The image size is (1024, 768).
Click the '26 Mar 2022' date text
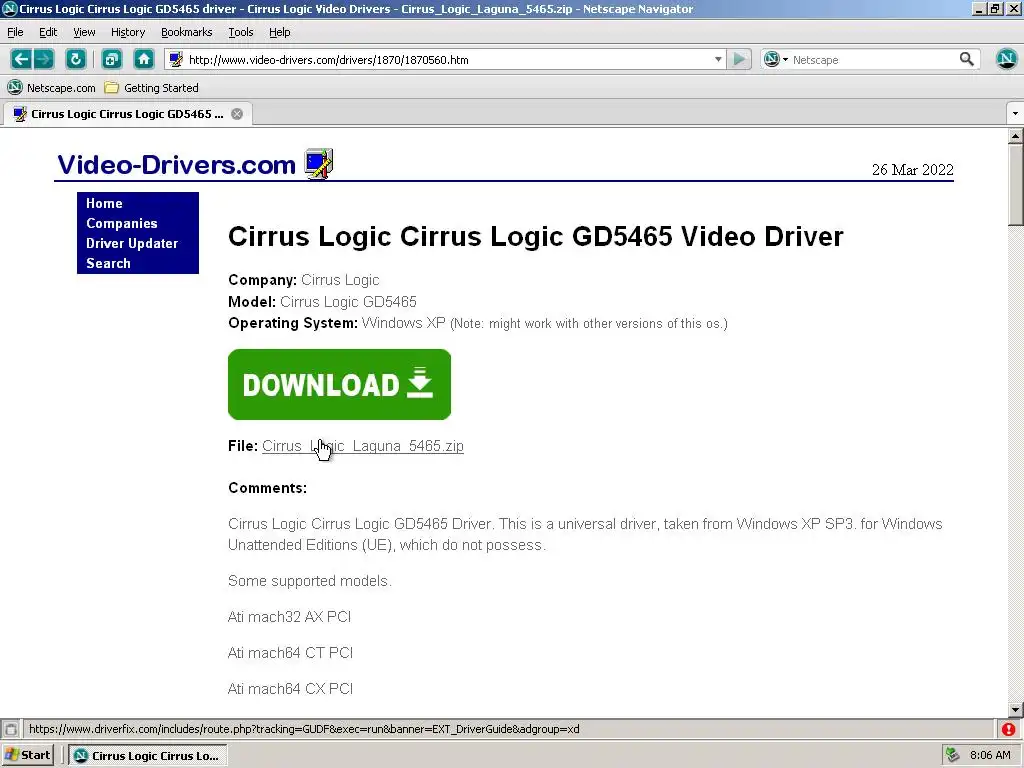(912, 170)
